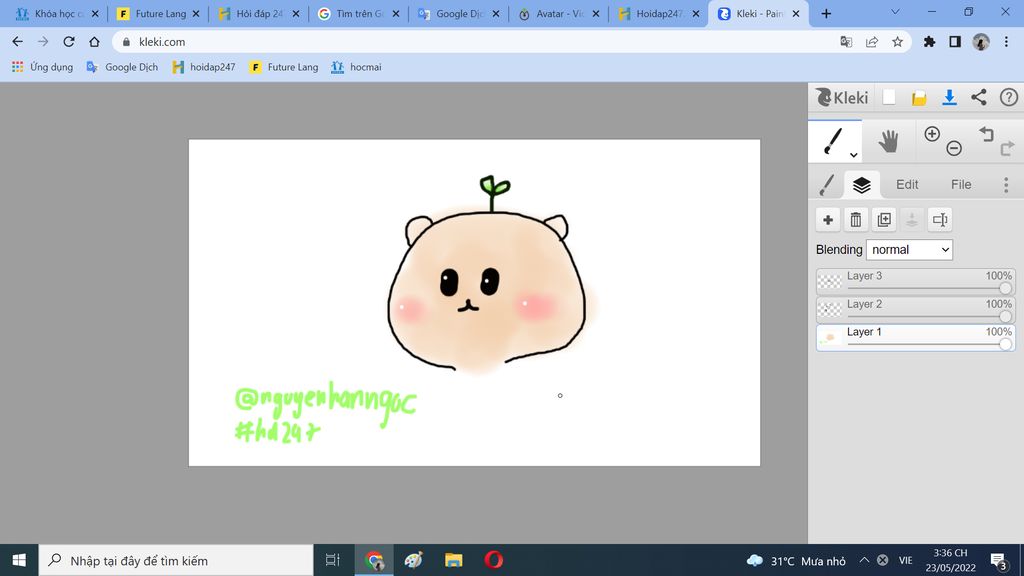Open the Chrome three-dot menu
The height and width of the screenshot is (576, 1024).
tap(1006, 42)
